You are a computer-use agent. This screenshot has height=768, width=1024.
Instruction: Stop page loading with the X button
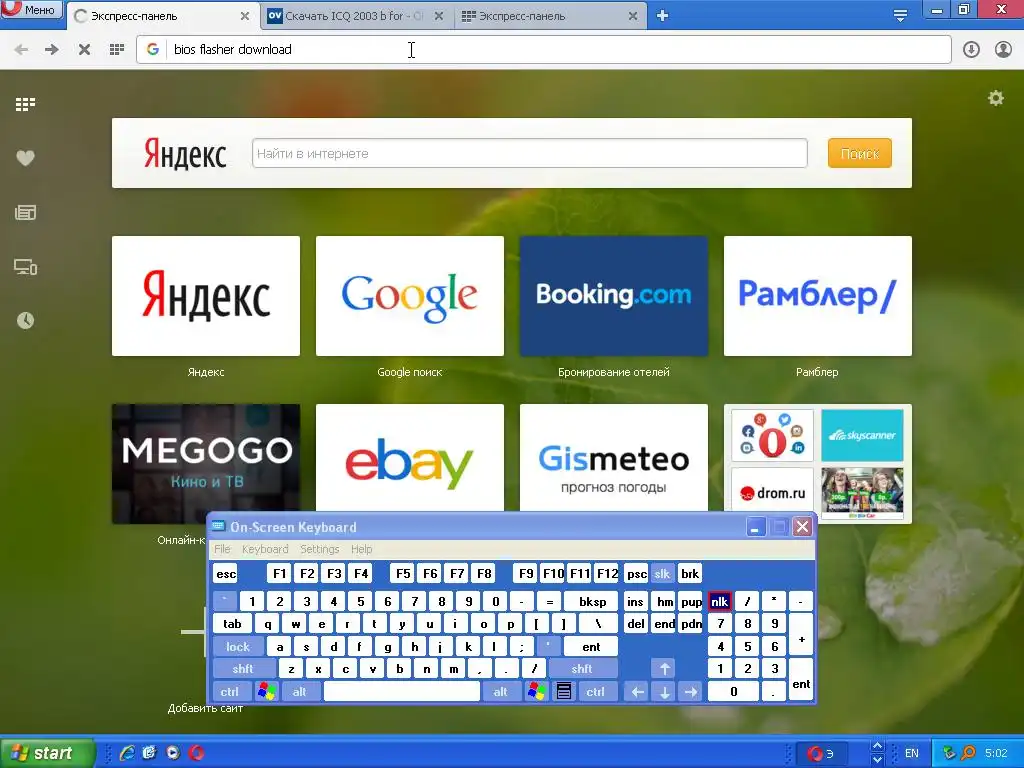(x=84, y=50)
